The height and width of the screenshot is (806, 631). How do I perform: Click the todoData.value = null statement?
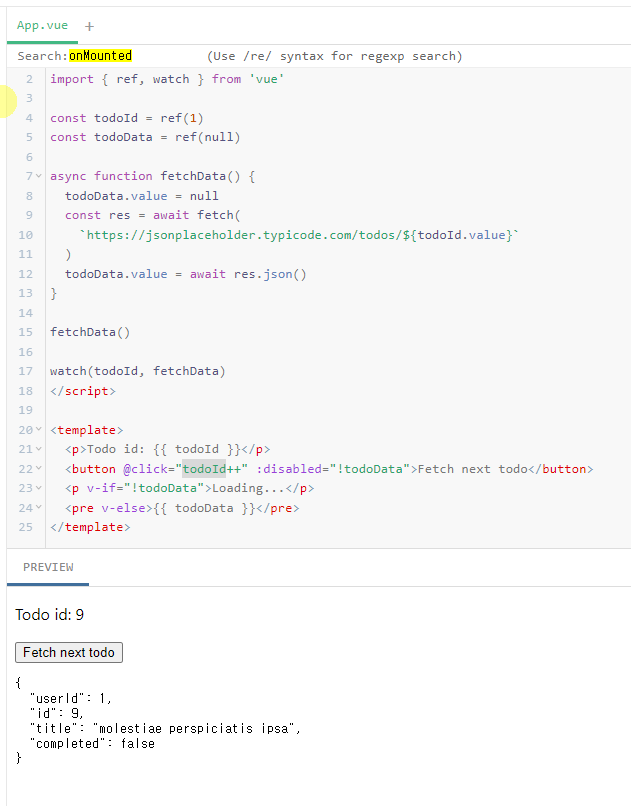142,196
